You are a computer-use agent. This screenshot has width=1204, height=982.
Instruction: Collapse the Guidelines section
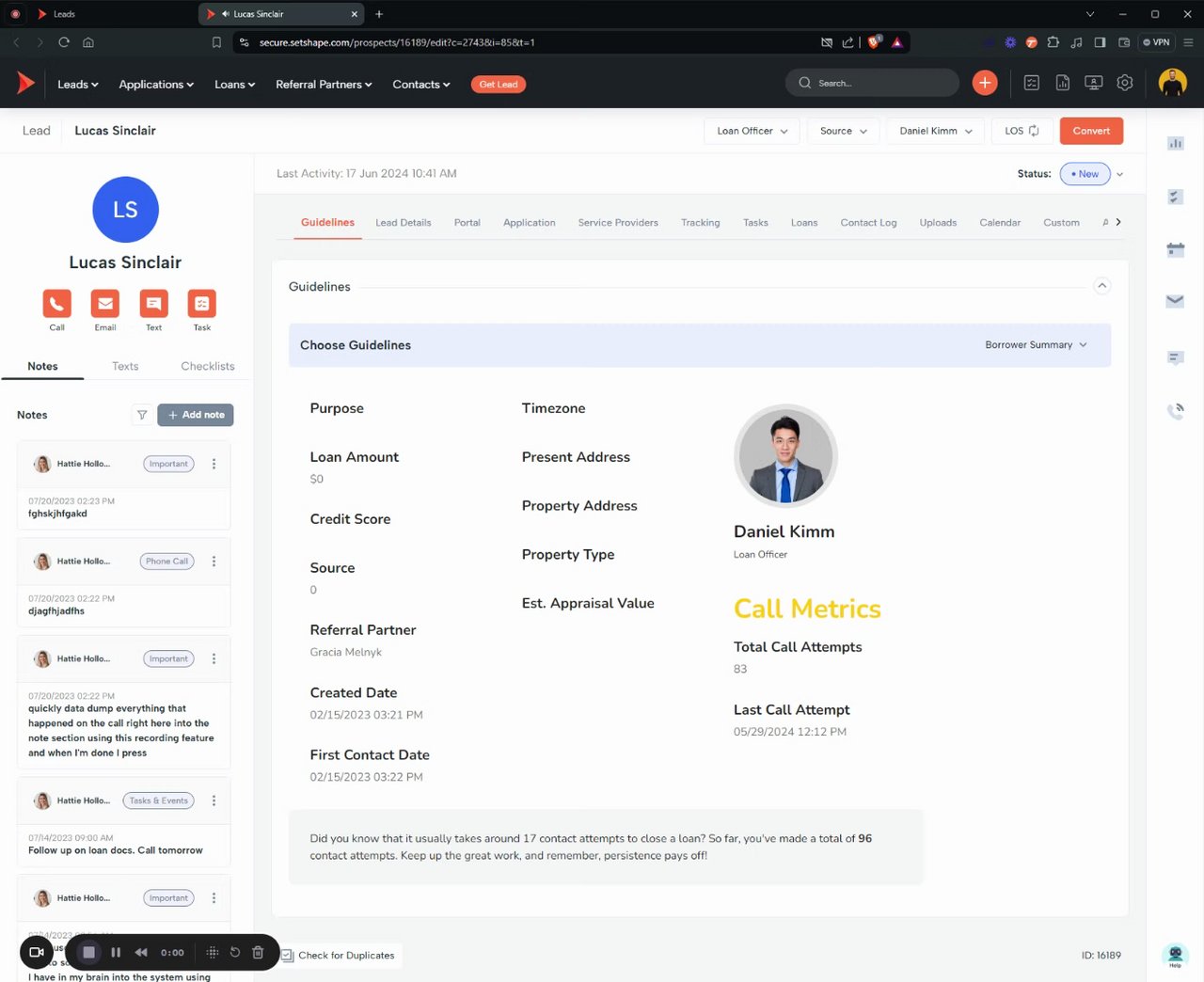tap(1102, 286)
